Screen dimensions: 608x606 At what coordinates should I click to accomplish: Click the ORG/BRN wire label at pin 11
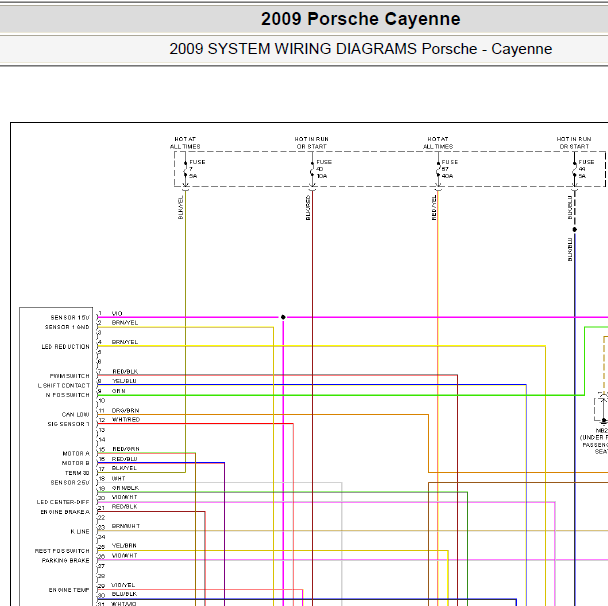(125, 410)
